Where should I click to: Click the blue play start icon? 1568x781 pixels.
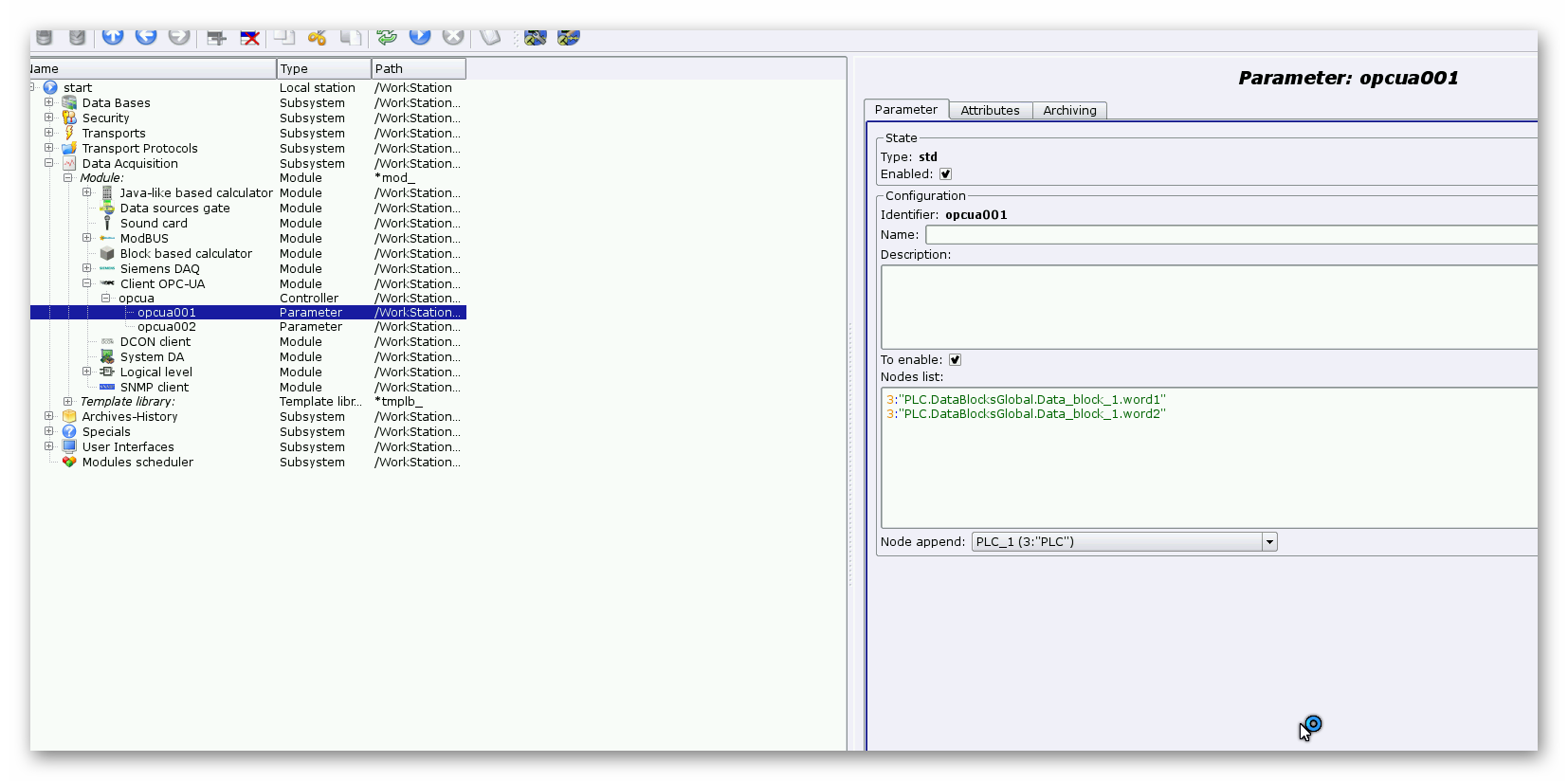(420, 37)
